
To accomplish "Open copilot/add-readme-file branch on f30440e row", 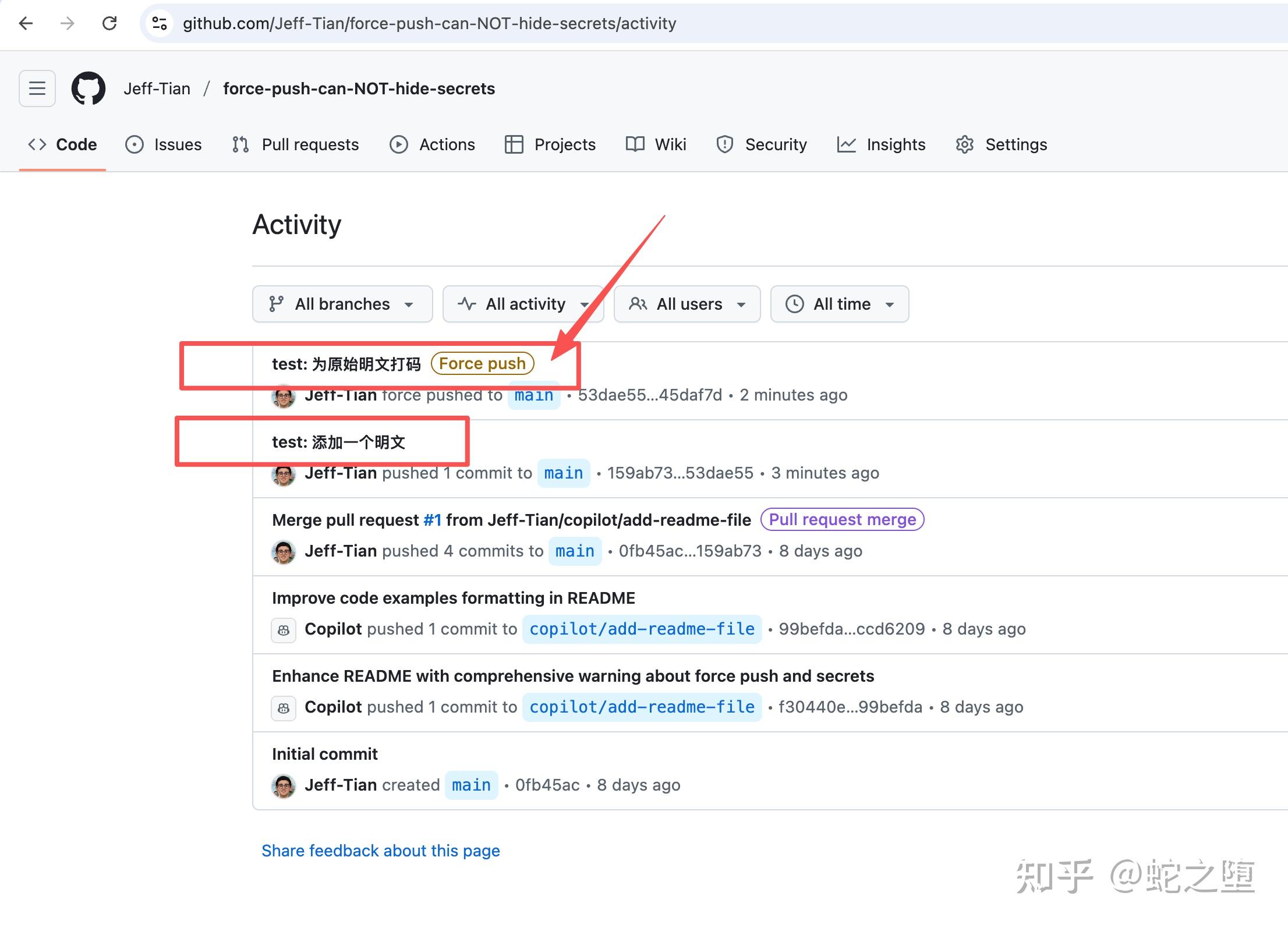I will pyautogui.click(x=642, y=707).
